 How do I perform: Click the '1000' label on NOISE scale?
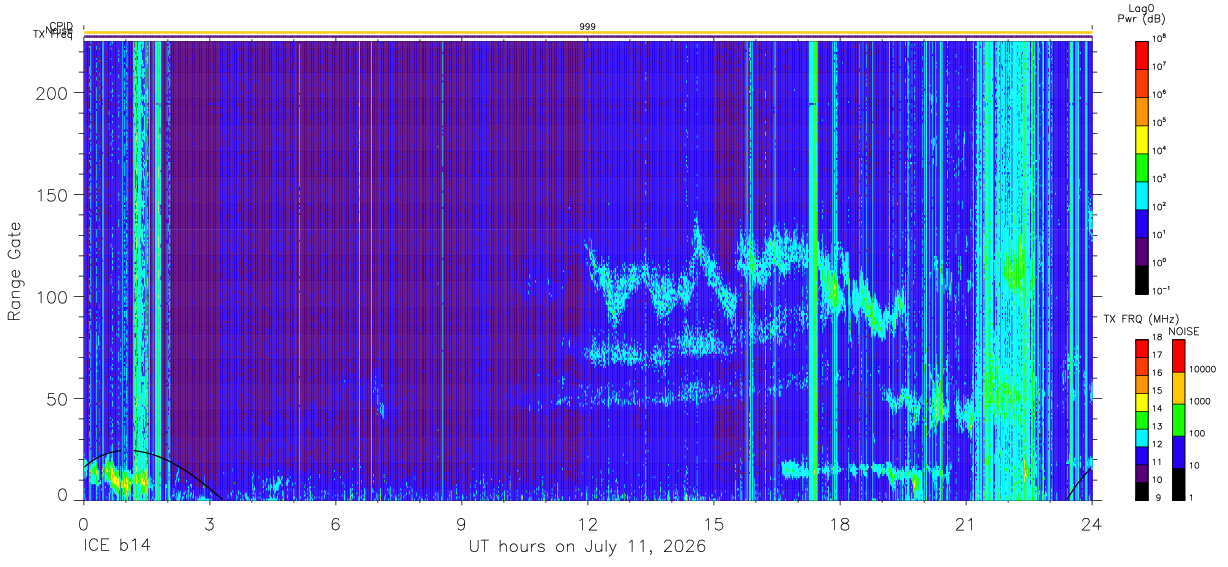[x=1200, y=401]
